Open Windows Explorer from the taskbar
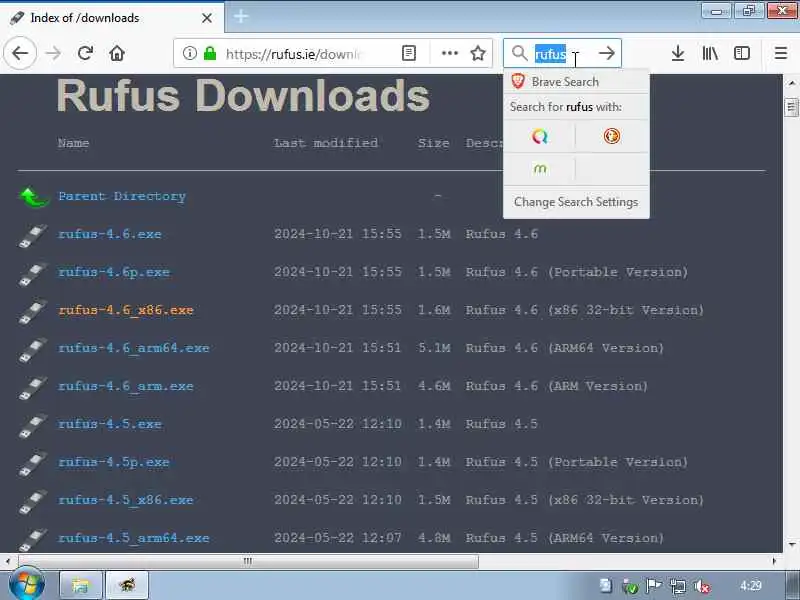The width and height of the screenshot is (800, 600). (x=81, y=586)
